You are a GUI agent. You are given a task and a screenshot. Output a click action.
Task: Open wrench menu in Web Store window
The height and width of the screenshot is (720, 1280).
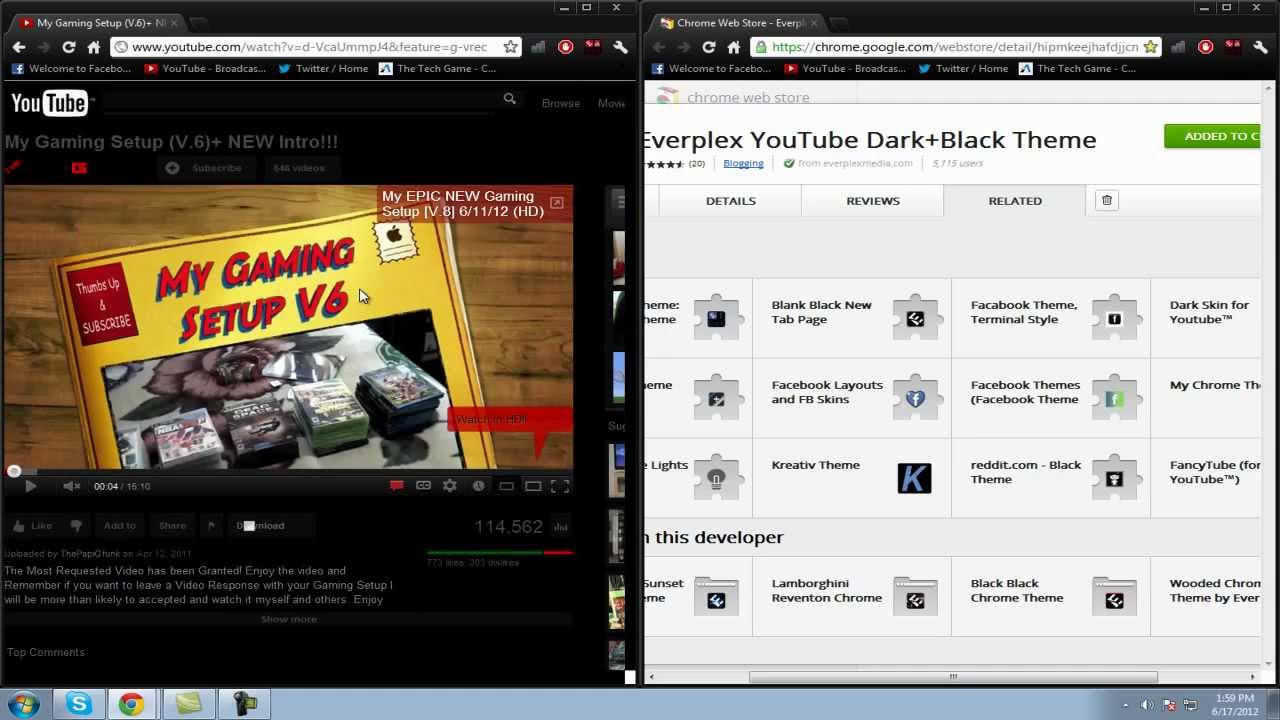(x=1260, y=47)
